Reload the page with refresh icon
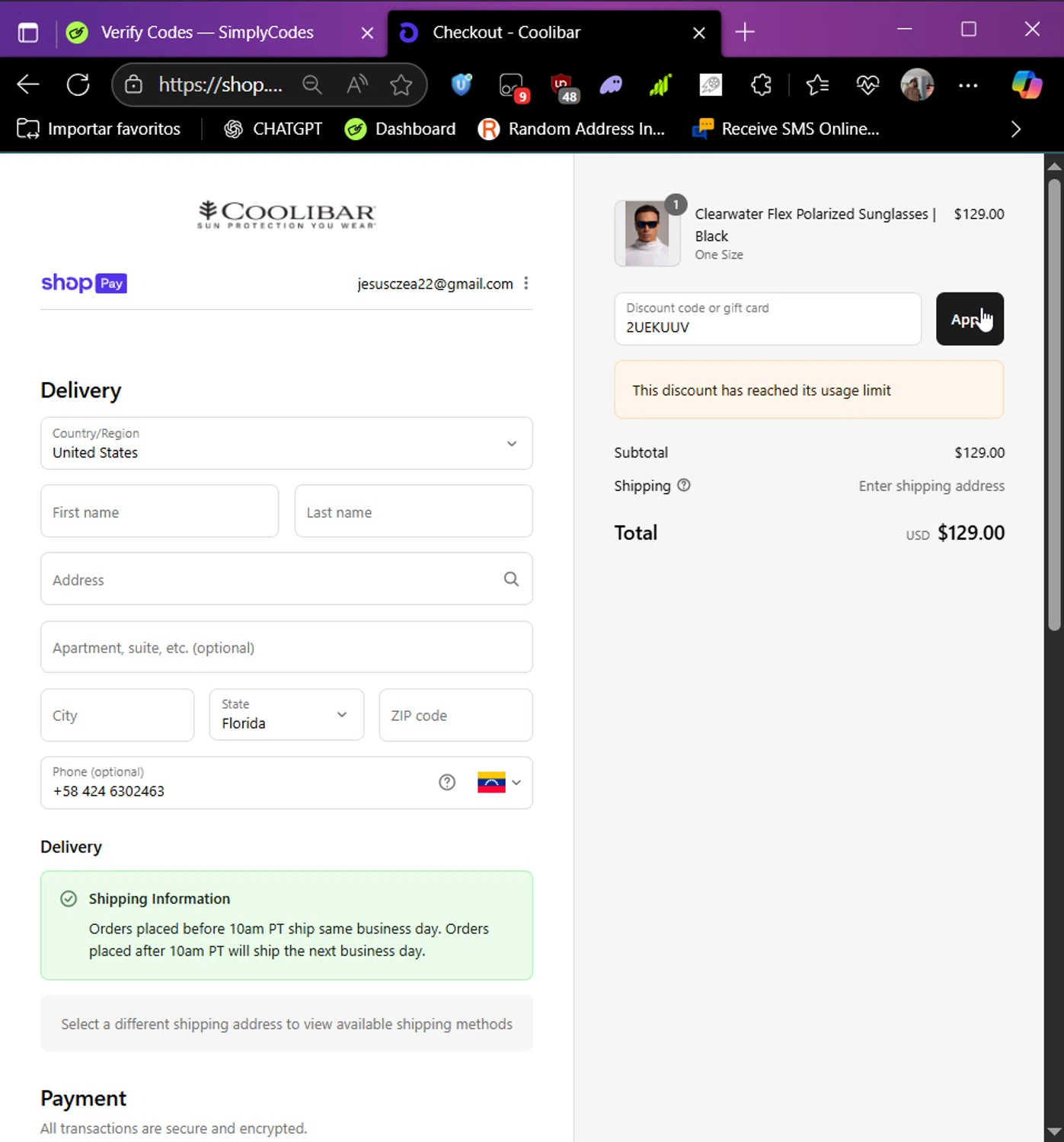1064x1142 pixels. coord(78,85)
